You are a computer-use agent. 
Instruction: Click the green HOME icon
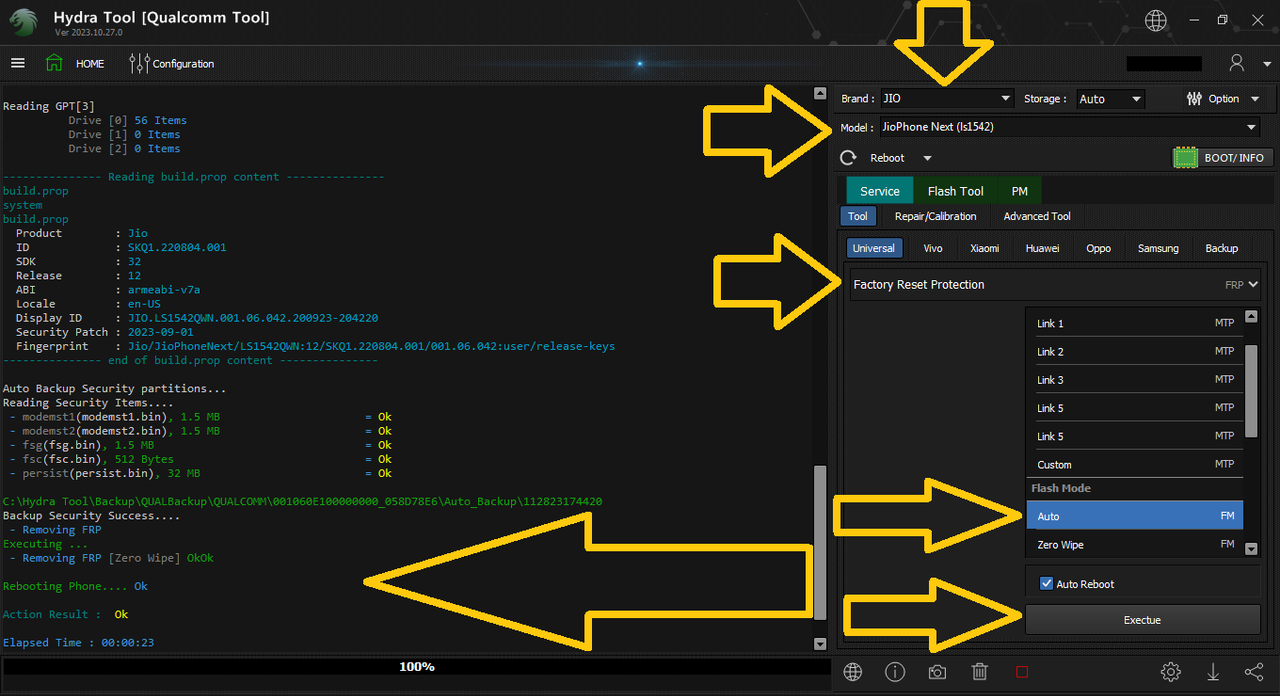click(54, 63)
